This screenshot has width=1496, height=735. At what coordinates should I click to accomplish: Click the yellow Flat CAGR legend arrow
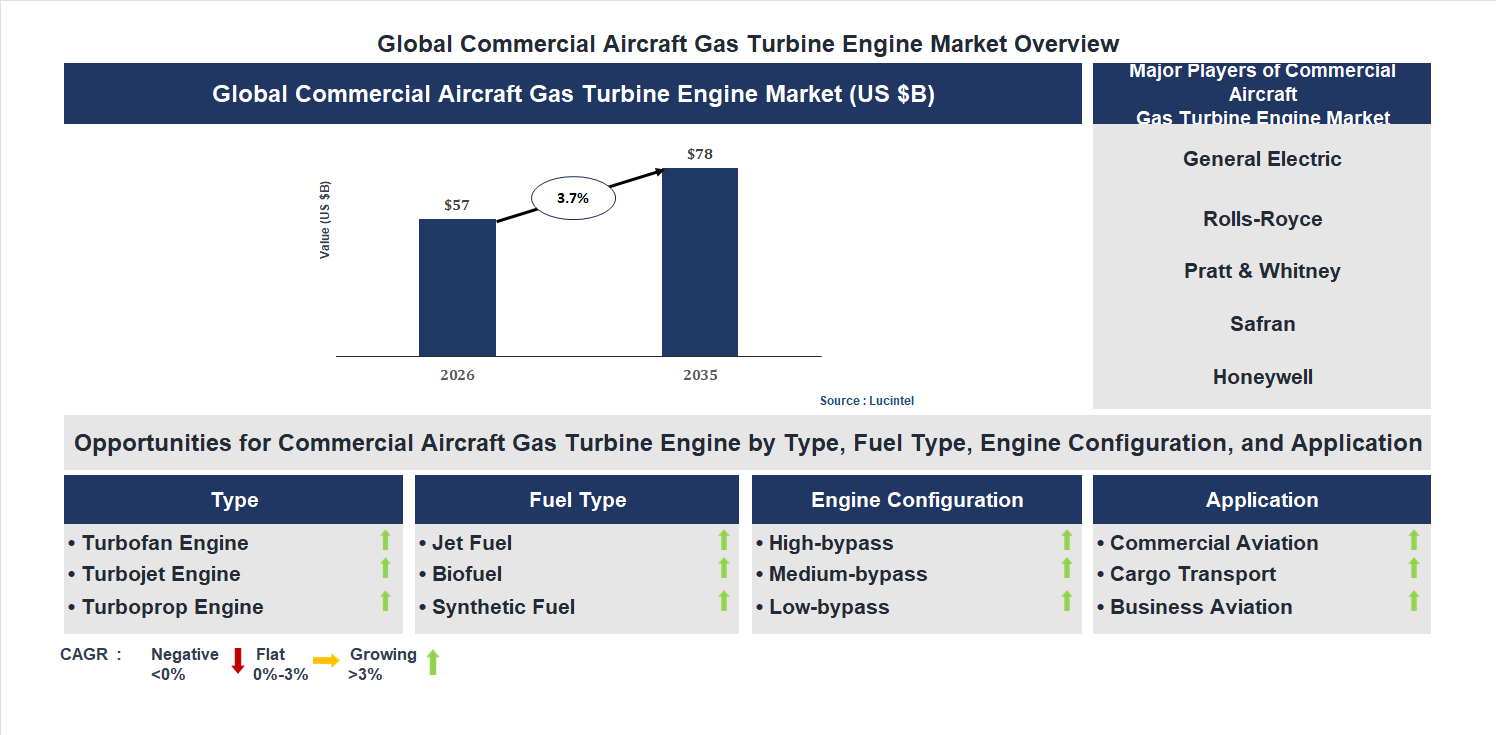coord(326,661)
